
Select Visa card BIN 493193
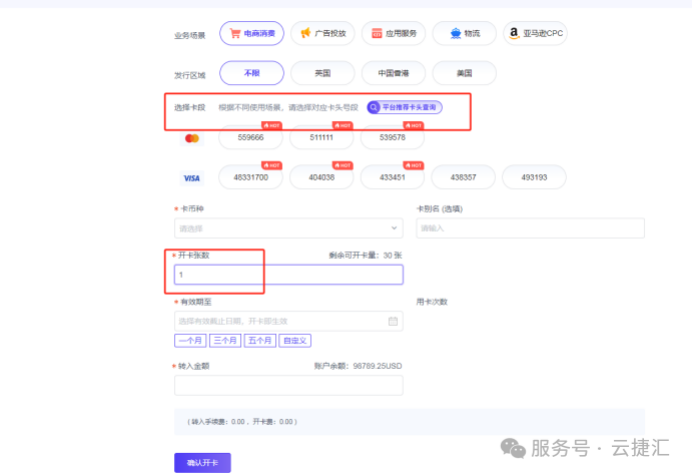click(x=535, y=178)
